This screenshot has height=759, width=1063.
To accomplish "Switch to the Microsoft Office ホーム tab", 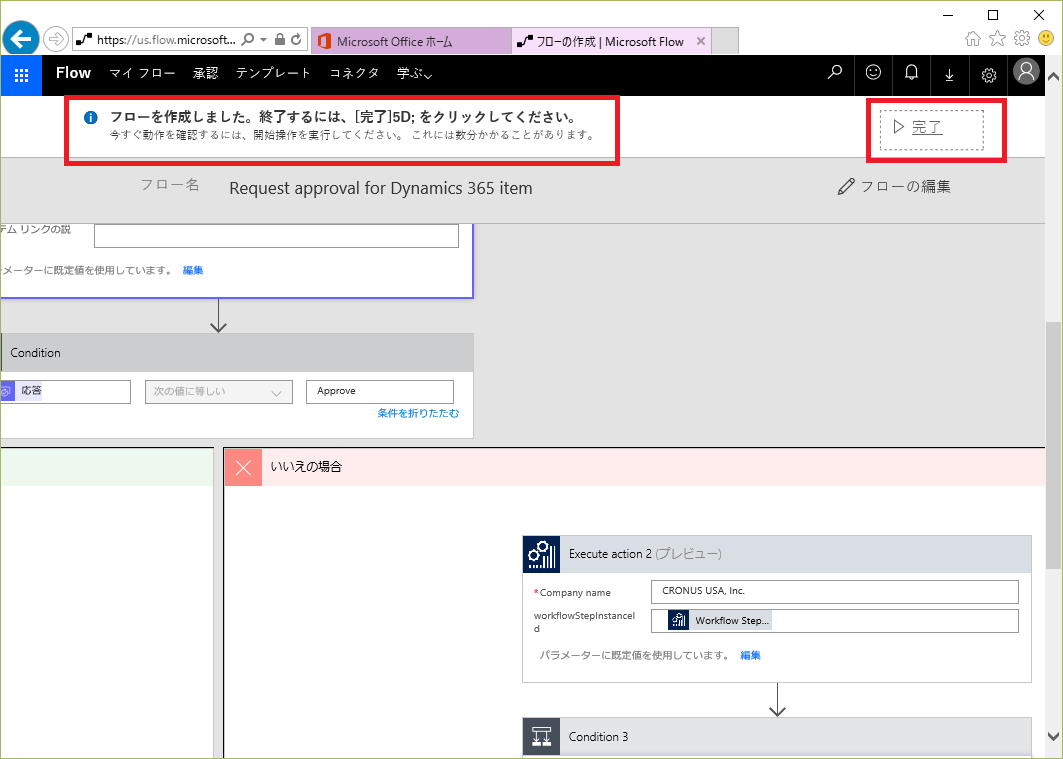I will 411,41.
